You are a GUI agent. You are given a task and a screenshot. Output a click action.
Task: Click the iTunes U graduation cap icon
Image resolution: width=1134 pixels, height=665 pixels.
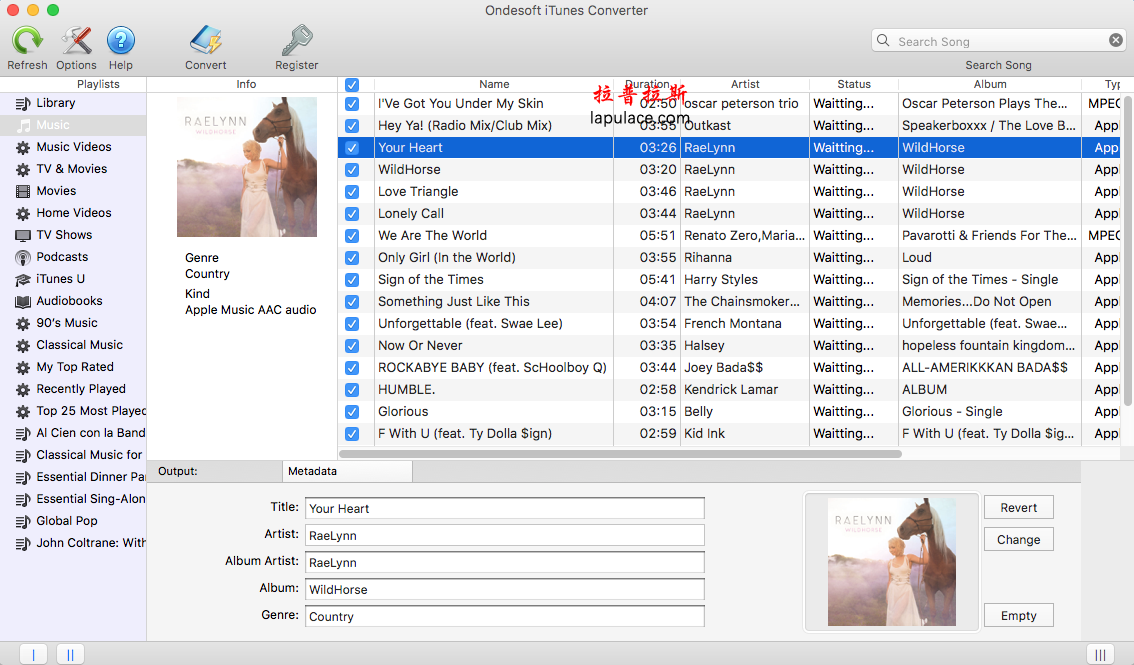tap(23, 280)
